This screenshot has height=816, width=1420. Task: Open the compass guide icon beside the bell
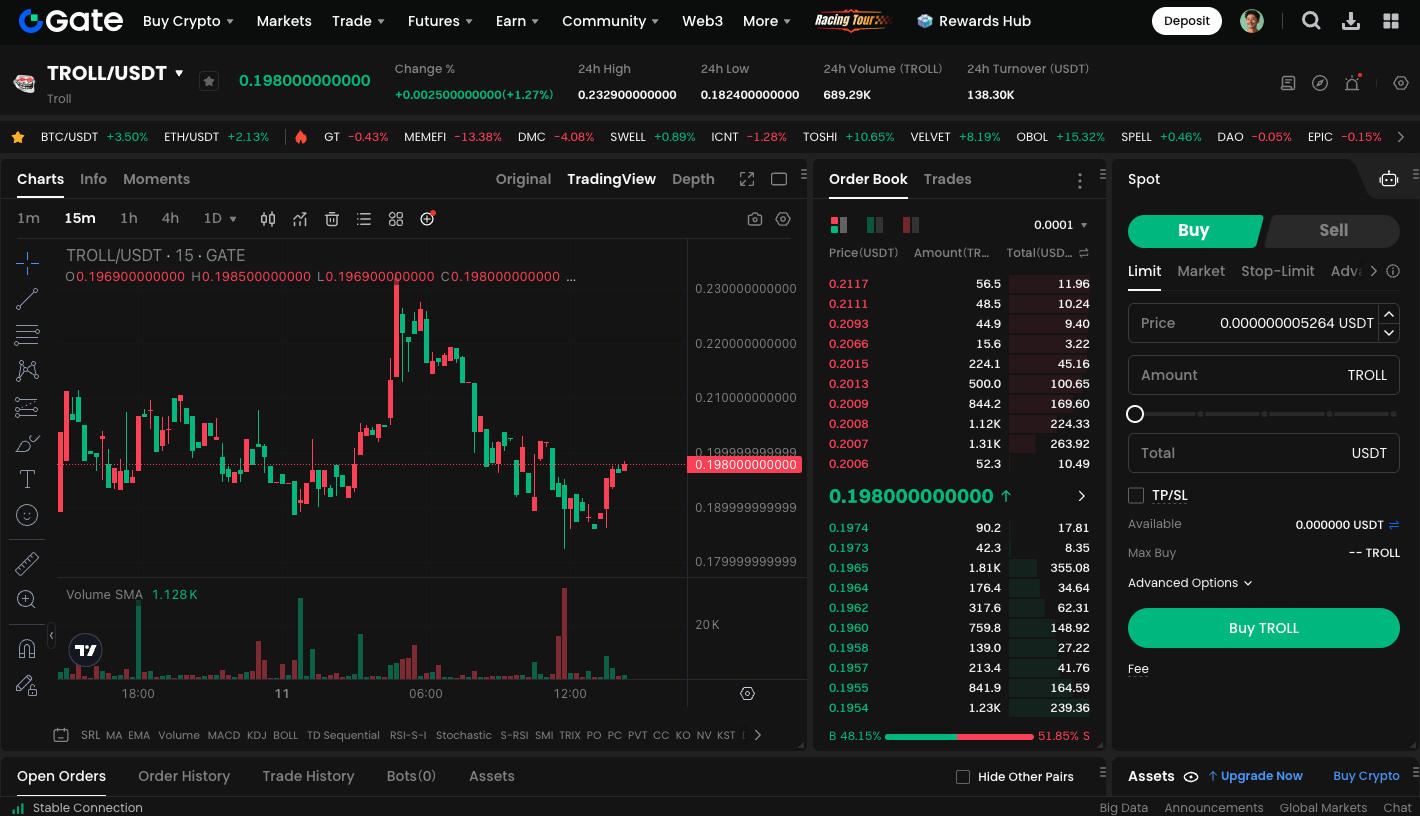1320,83
